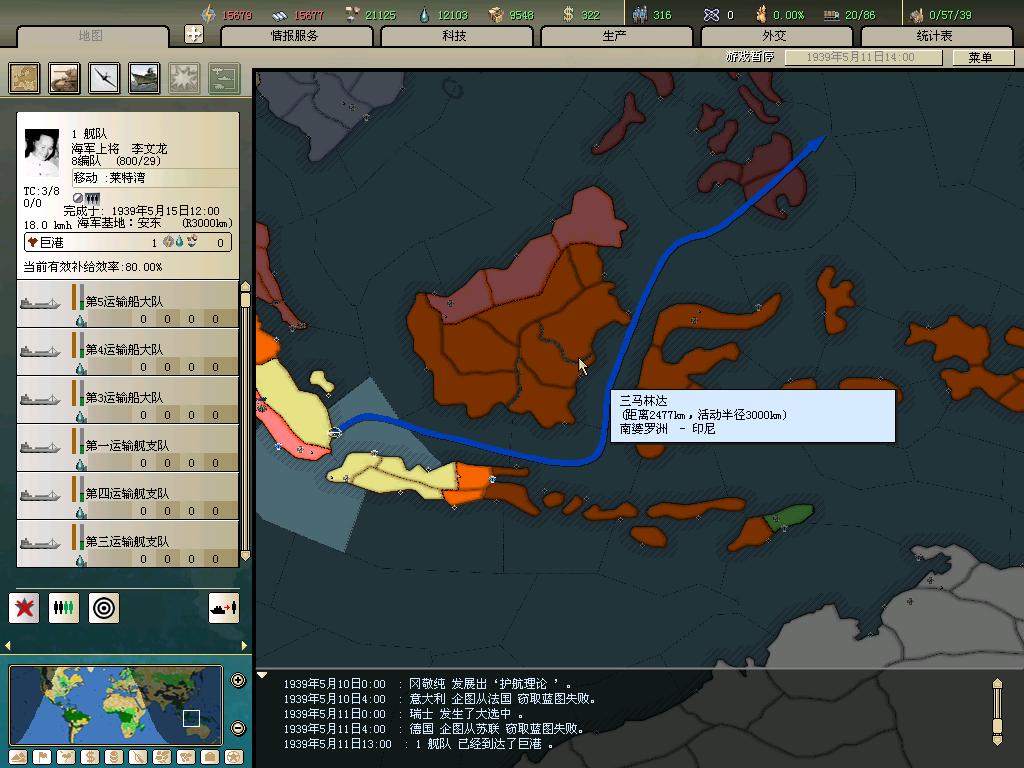Select the air units plane icon
Screen dimensions: 1024x768
[x=105, y=78]
